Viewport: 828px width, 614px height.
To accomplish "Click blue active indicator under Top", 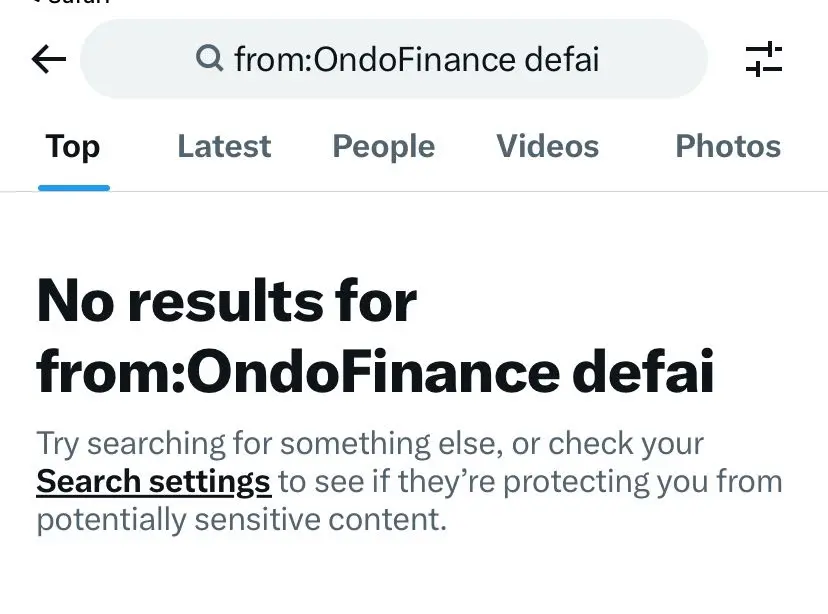I will [74, 188].
